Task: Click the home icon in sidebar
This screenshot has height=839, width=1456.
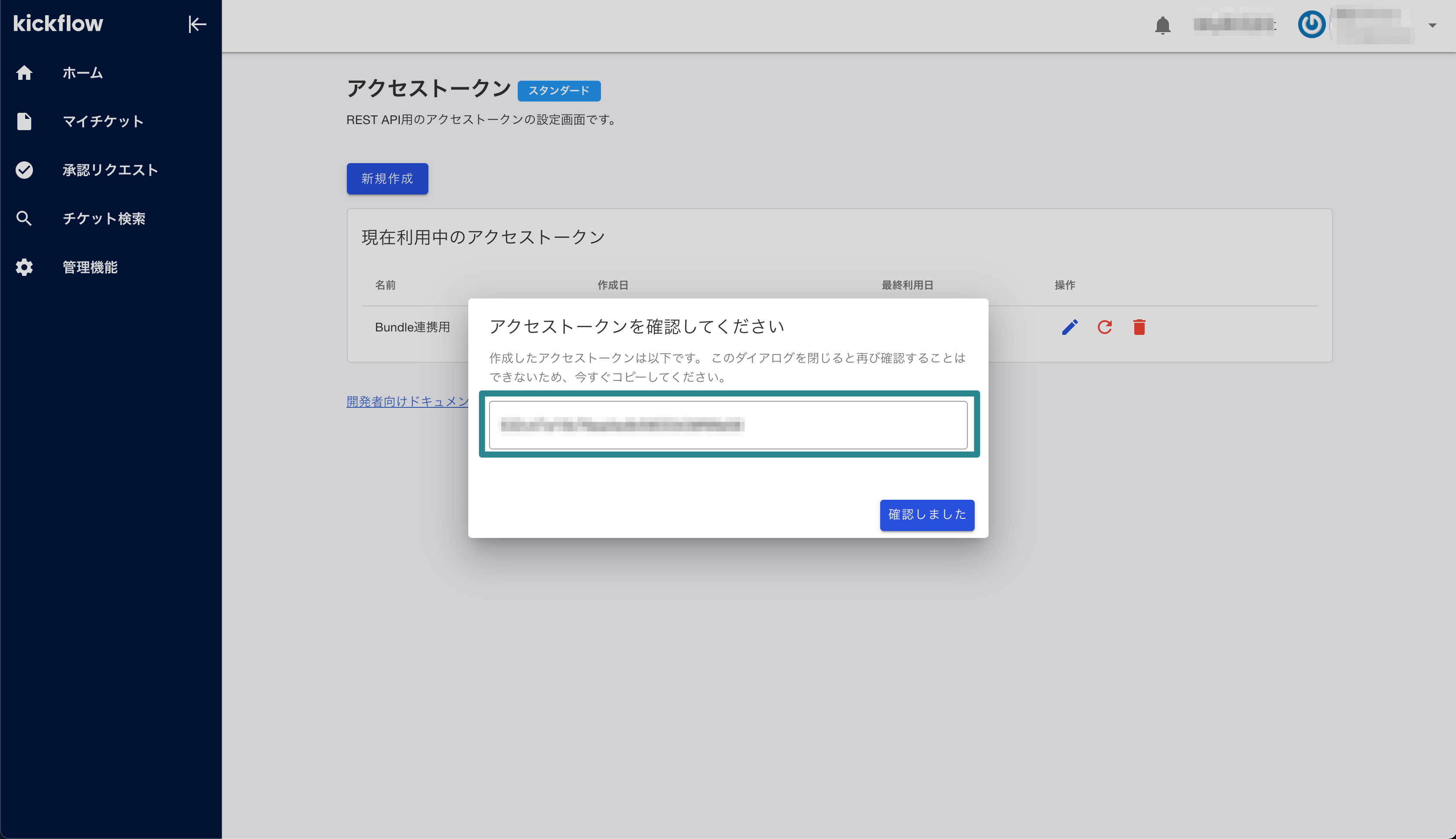Action: 24,73
